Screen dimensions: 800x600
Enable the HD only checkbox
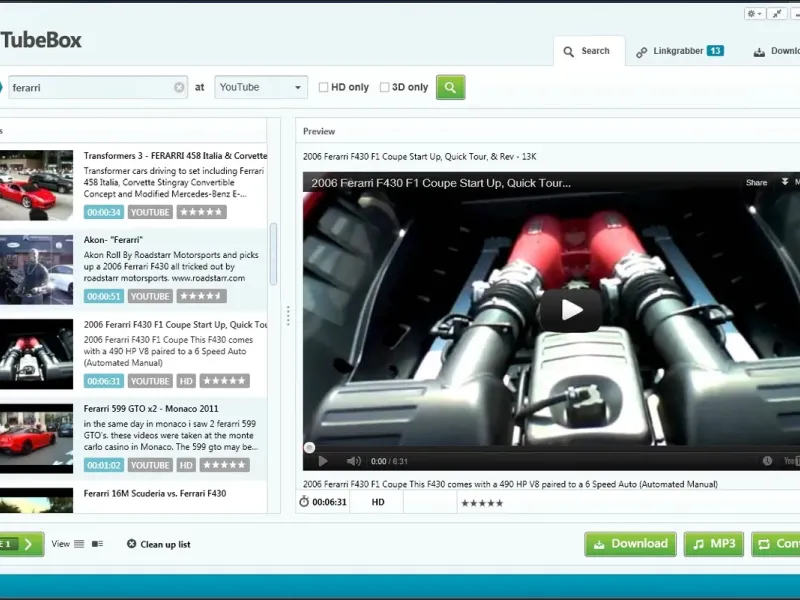coord(323,87)
